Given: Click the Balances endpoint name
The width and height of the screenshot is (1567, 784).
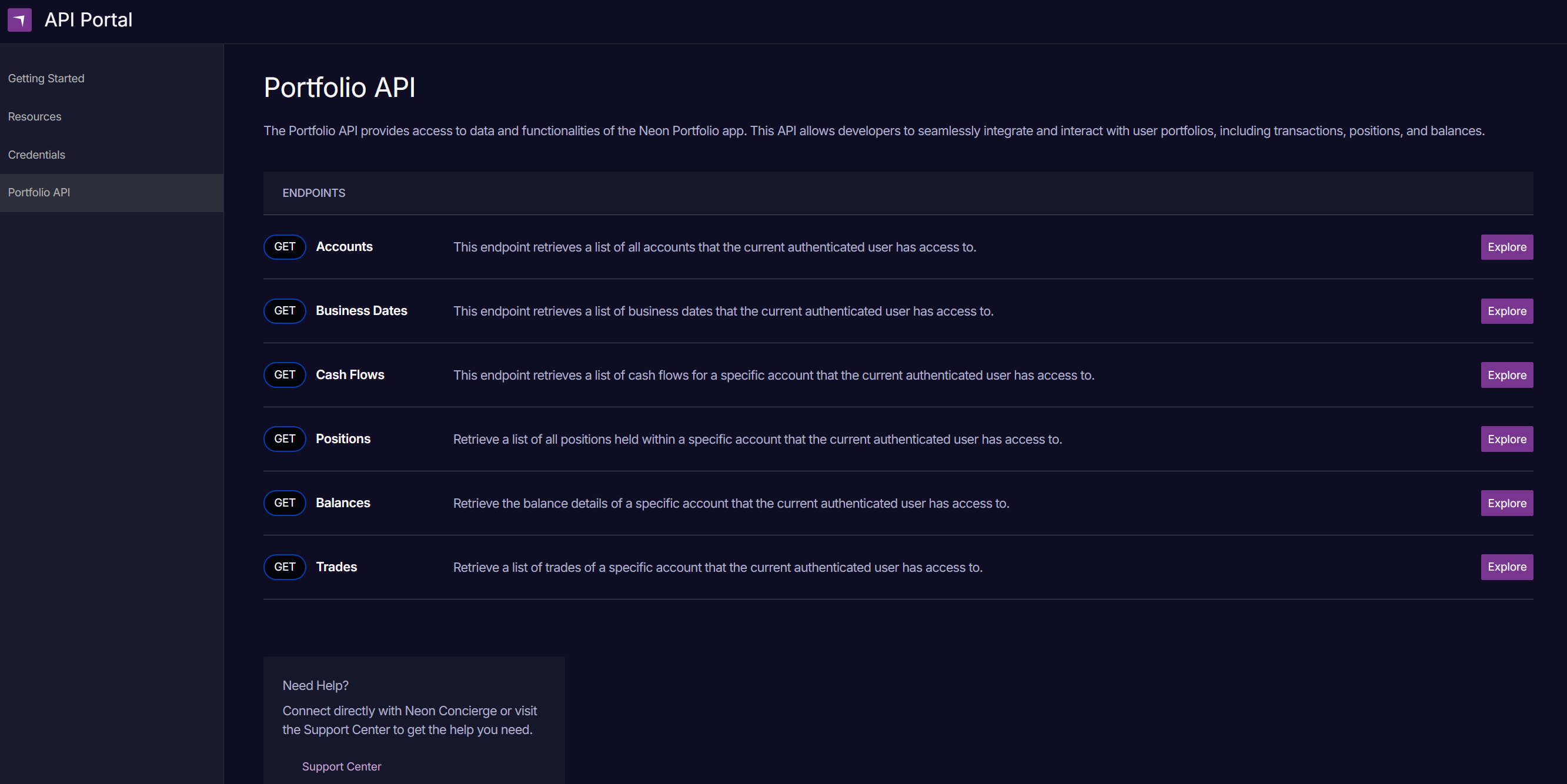Looking at the screenshot, I should (343, 503).
